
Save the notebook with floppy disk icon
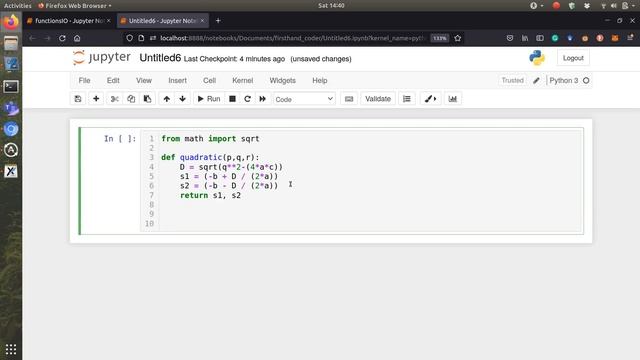coord(78,99)
